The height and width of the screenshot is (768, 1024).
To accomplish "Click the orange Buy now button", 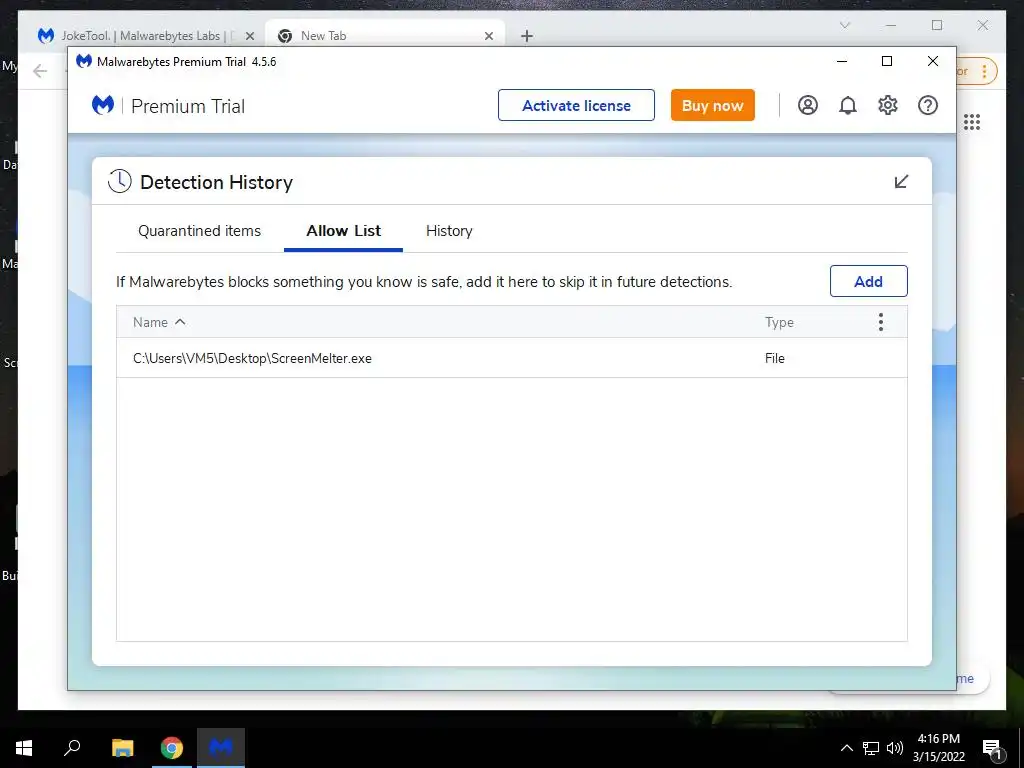I will [x=712, y=105].
